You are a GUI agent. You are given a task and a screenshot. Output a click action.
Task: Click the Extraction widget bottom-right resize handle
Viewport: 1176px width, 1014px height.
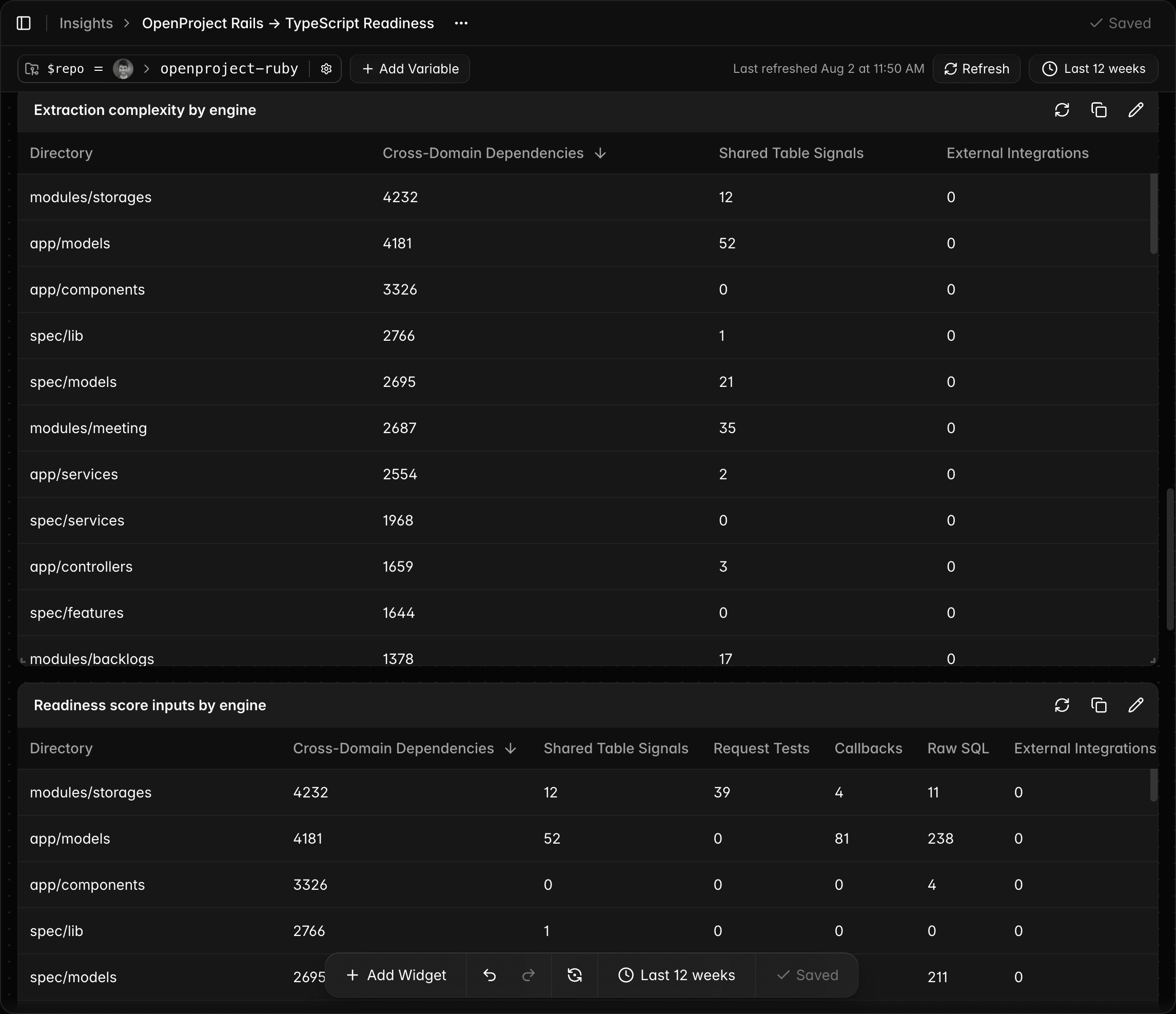(1153, 660)
